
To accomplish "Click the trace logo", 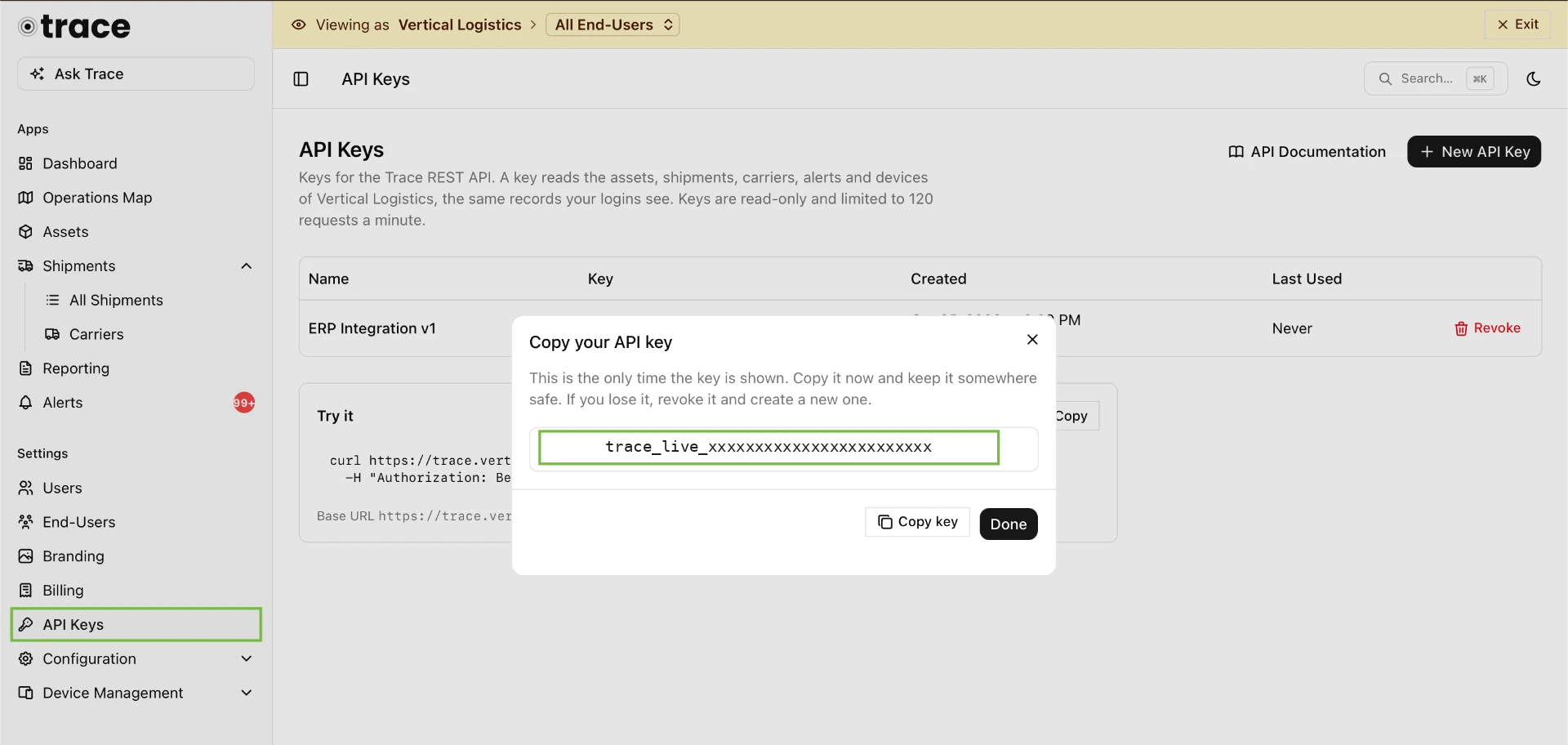I will [74, 27].
